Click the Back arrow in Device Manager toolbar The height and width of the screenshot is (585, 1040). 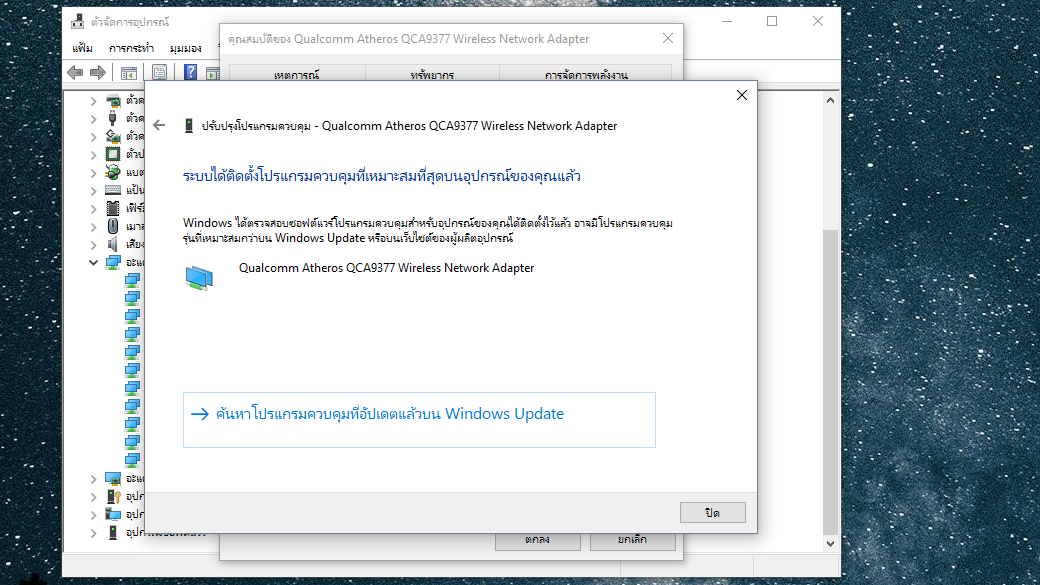tap(75, 72)
